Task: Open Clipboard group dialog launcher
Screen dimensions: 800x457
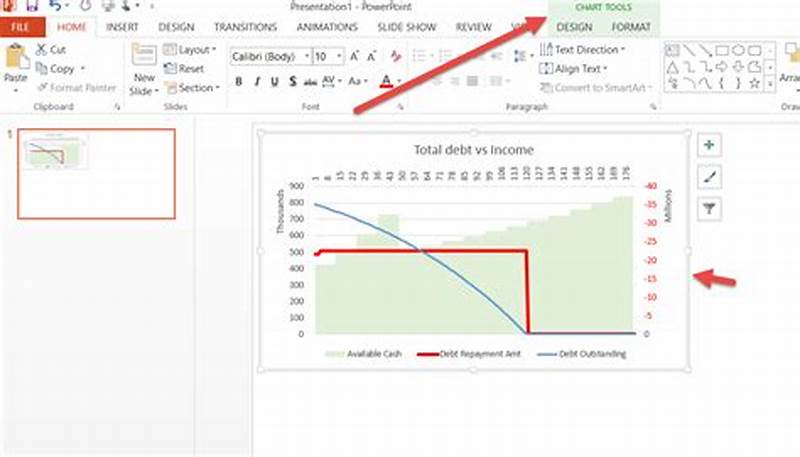Action: point(117,107)
